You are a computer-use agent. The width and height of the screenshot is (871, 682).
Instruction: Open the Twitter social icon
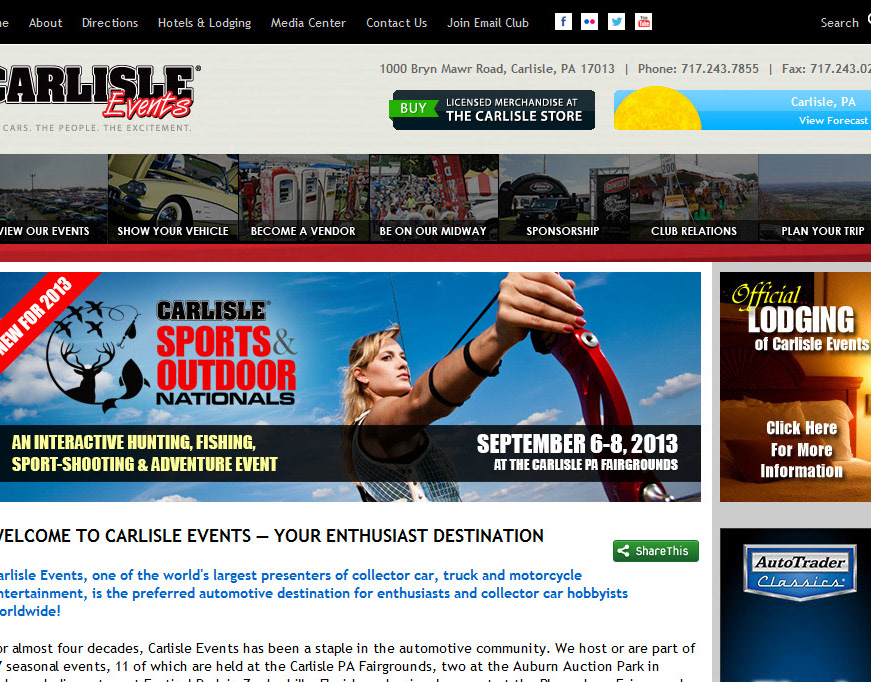tap(616, 22)
